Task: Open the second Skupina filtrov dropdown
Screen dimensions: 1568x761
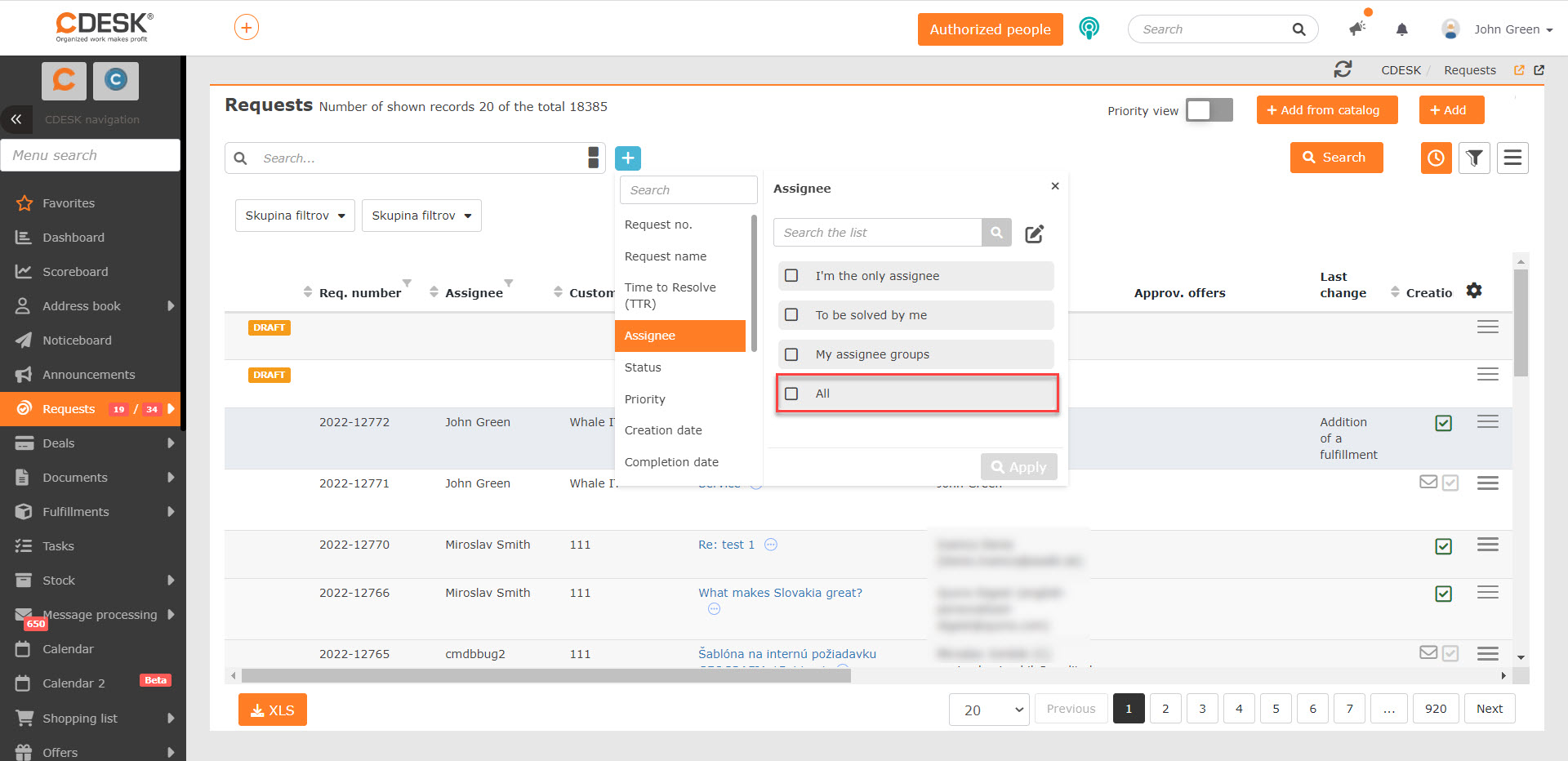Action: (421, 216)
